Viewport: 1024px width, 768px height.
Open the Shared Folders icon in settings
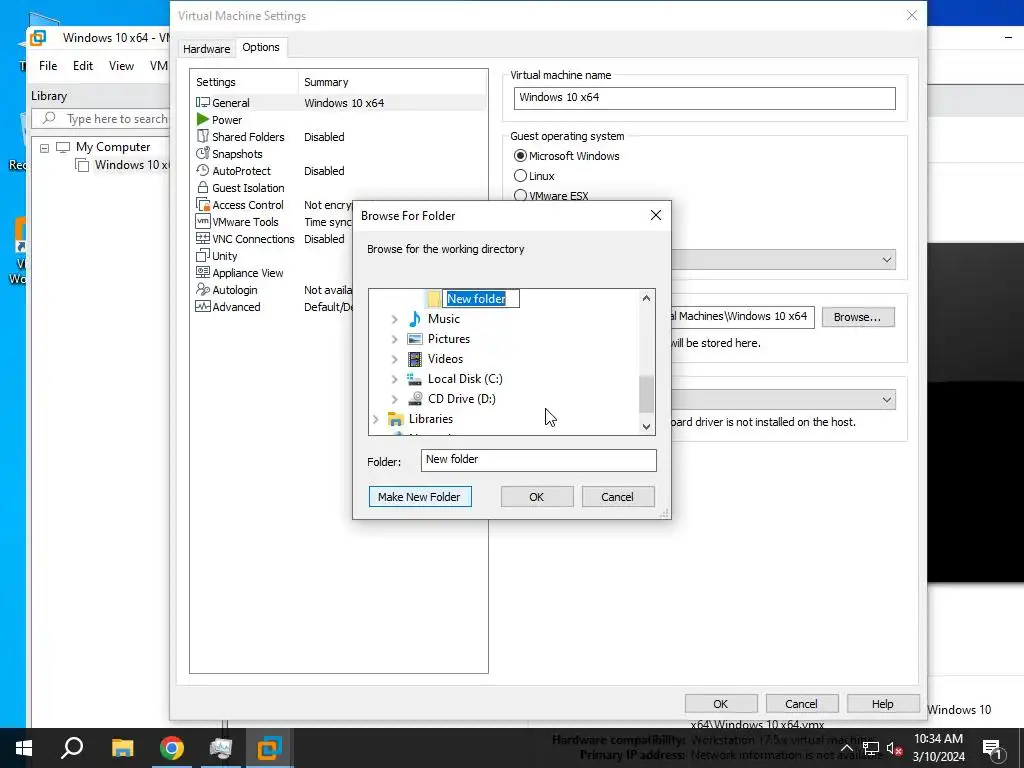coord(203,136)
